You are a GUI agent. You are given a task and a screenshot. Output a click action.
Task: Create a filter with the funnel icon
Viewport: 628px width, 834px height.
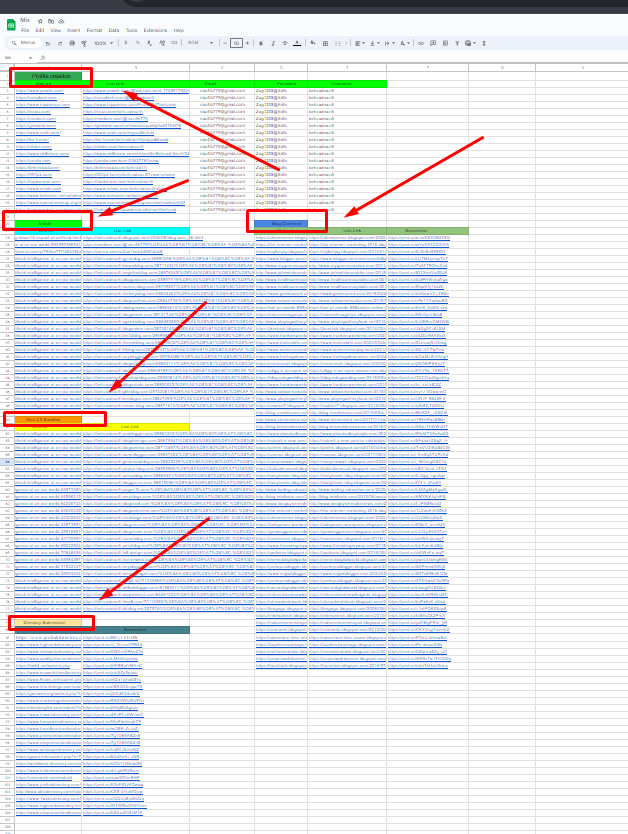[x=457, y=43]
